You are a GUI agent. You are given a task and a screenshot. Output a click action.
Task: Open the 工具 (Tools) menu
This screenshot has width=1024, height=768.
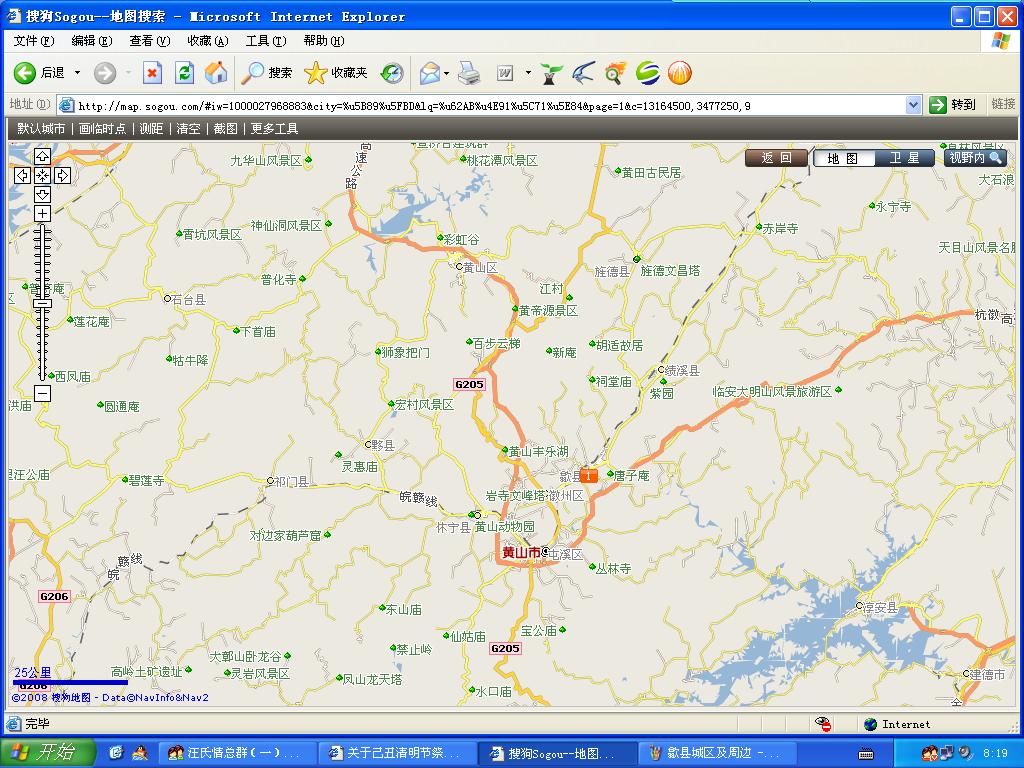(265, 41)
